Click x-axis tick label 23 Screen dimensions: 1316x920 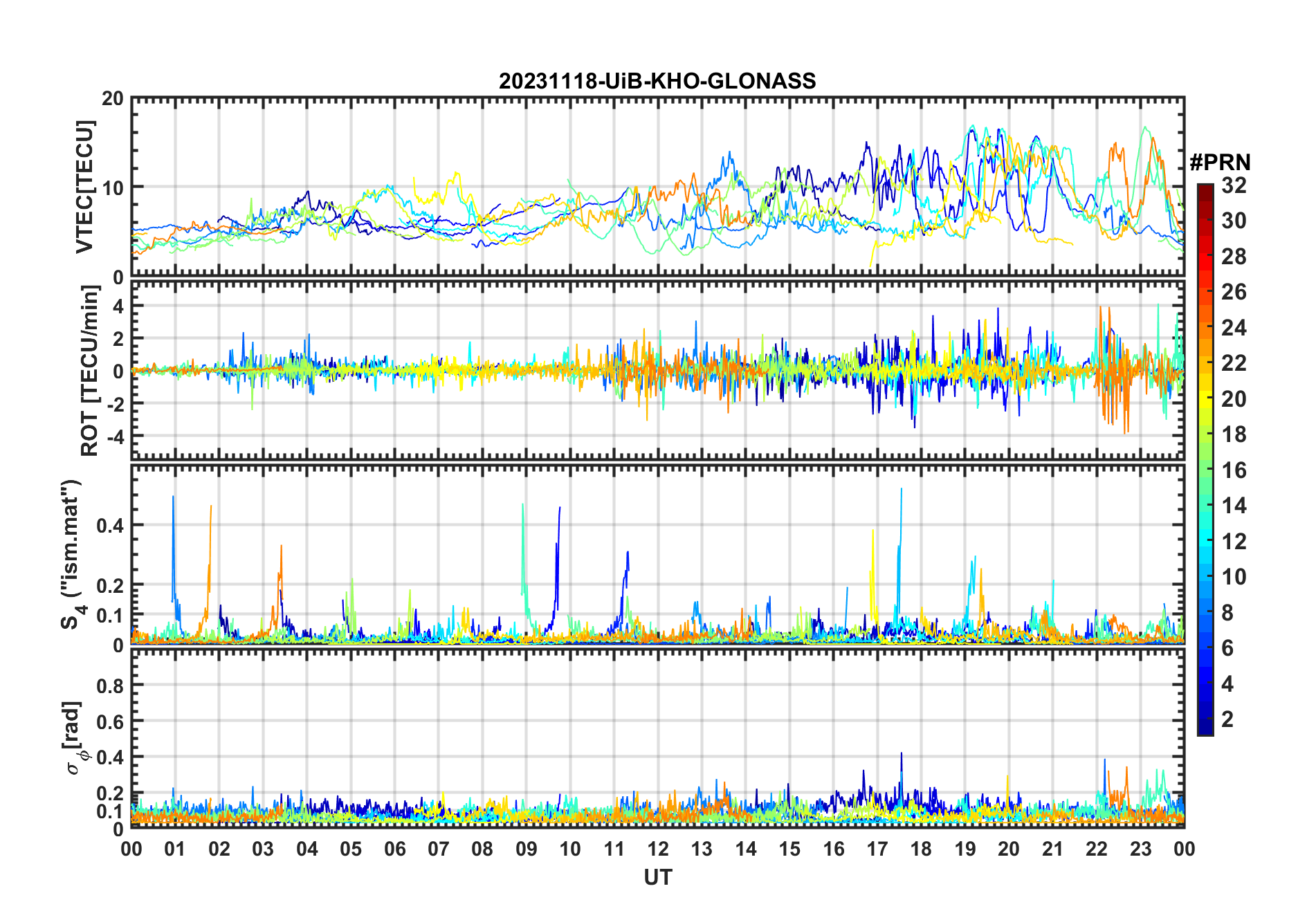(1140, 849)
